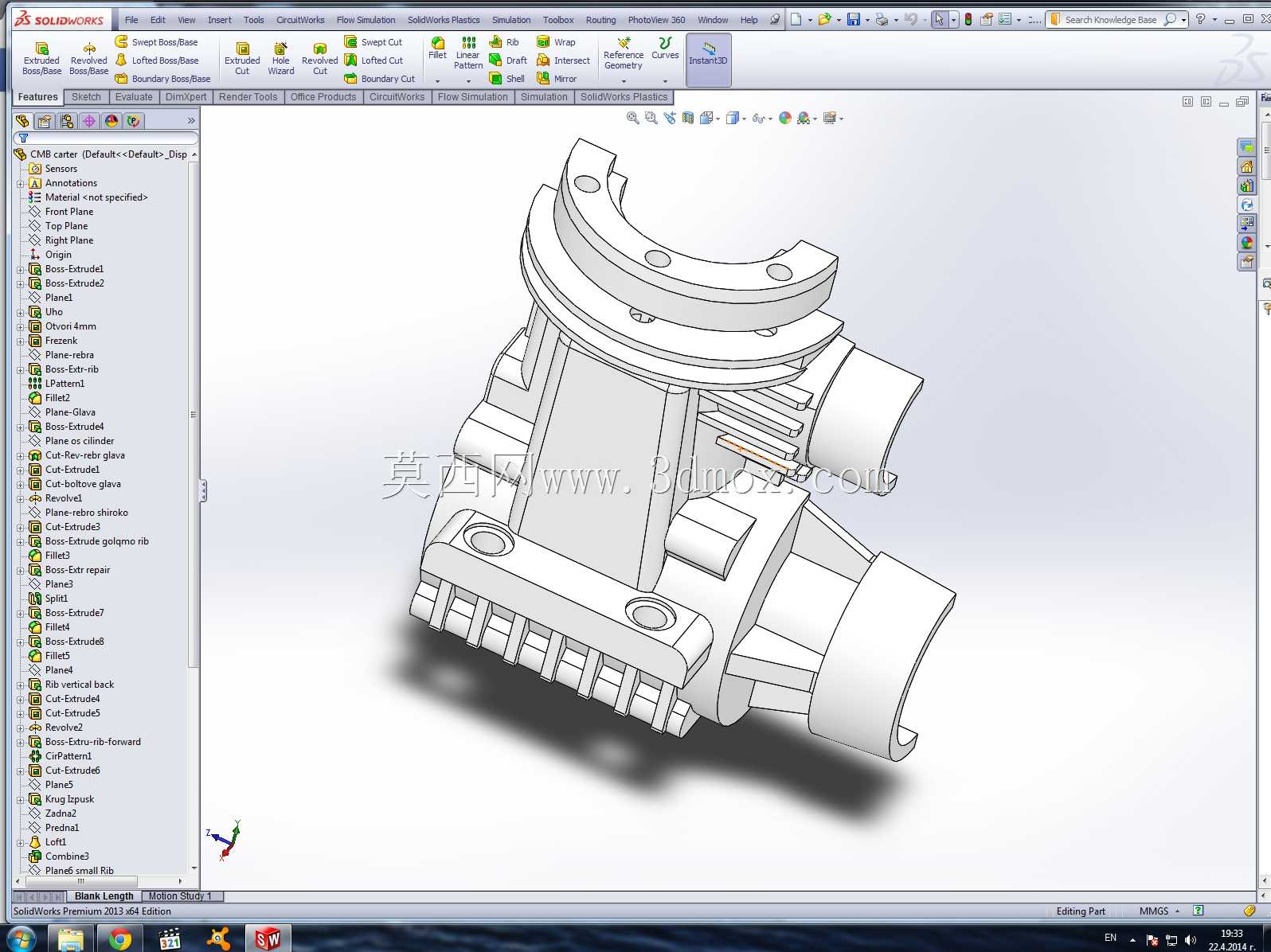Choose the Boundary Boss/Base tool

click(162, 79)
